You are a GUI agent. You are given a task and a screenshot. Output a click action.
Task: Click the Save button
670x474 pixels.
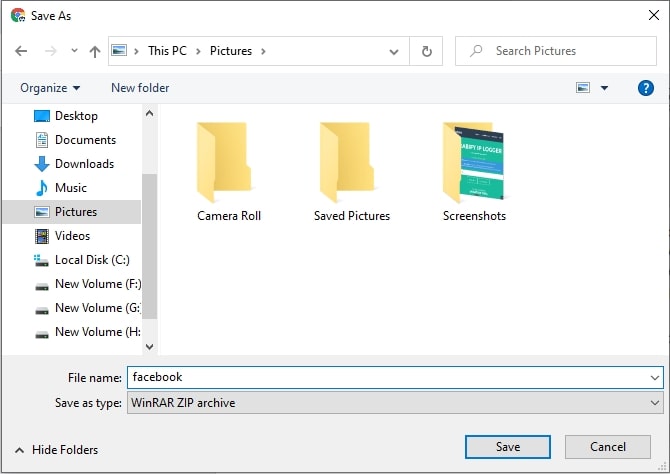tap(508, 447)
